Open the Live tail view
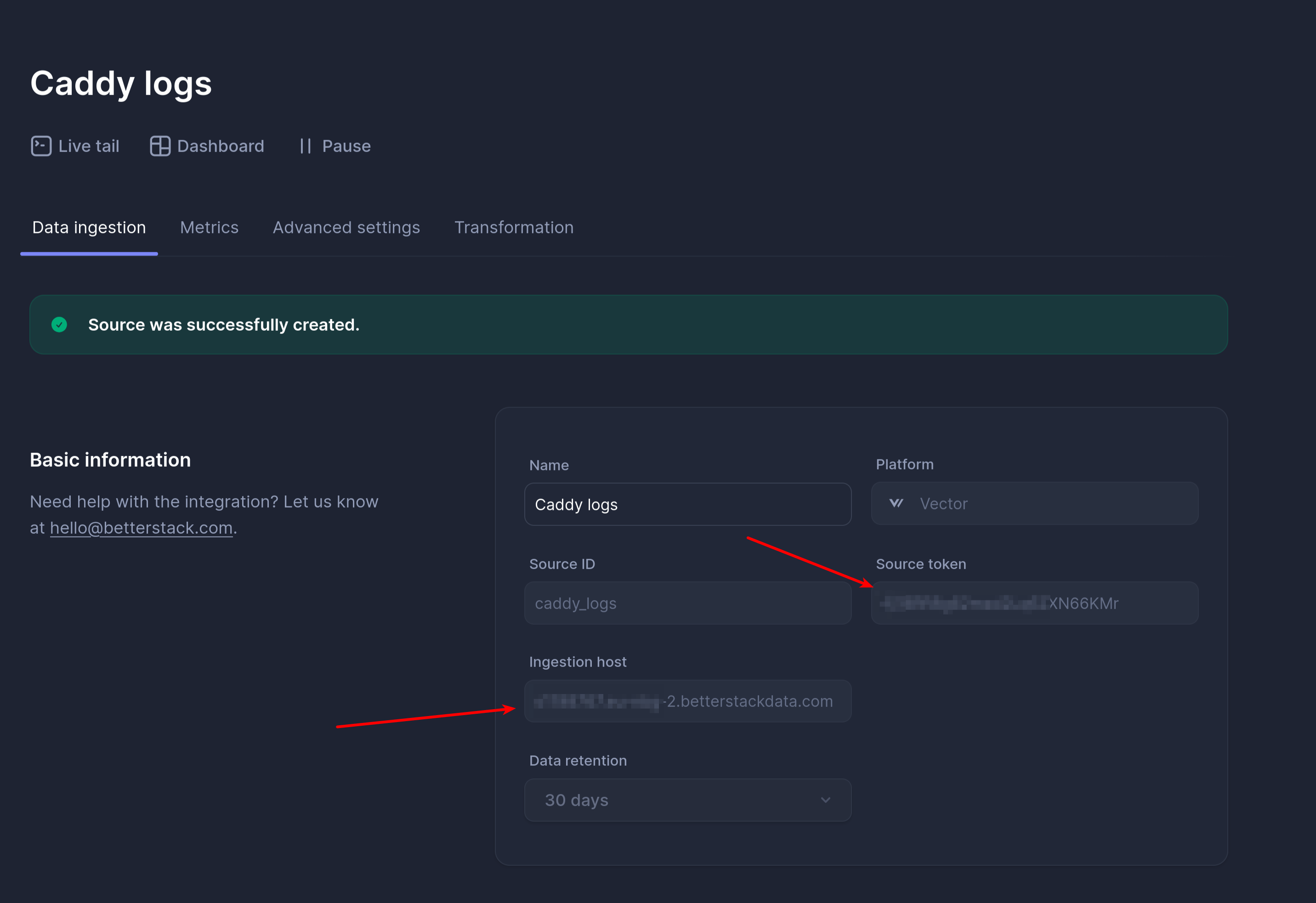 tap(88, 146)
